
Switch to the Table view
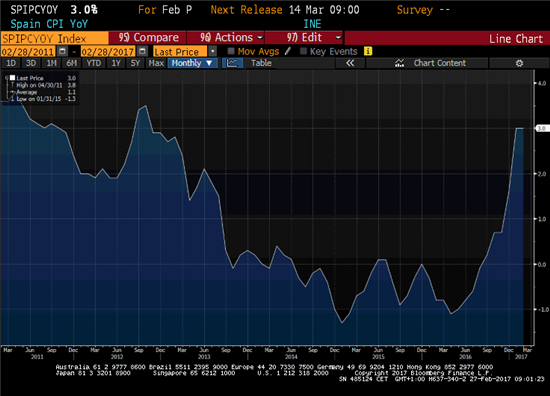coord(261,63)
